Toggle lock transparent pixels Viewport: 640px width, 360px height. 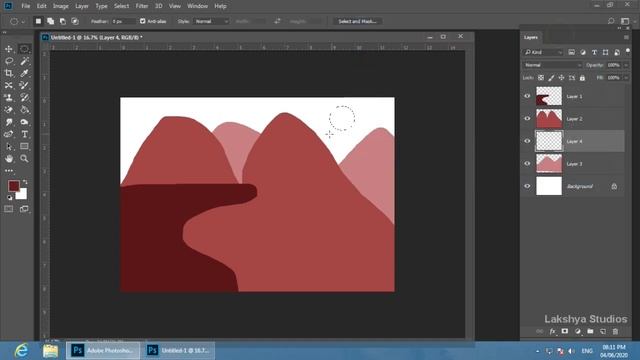541,78
